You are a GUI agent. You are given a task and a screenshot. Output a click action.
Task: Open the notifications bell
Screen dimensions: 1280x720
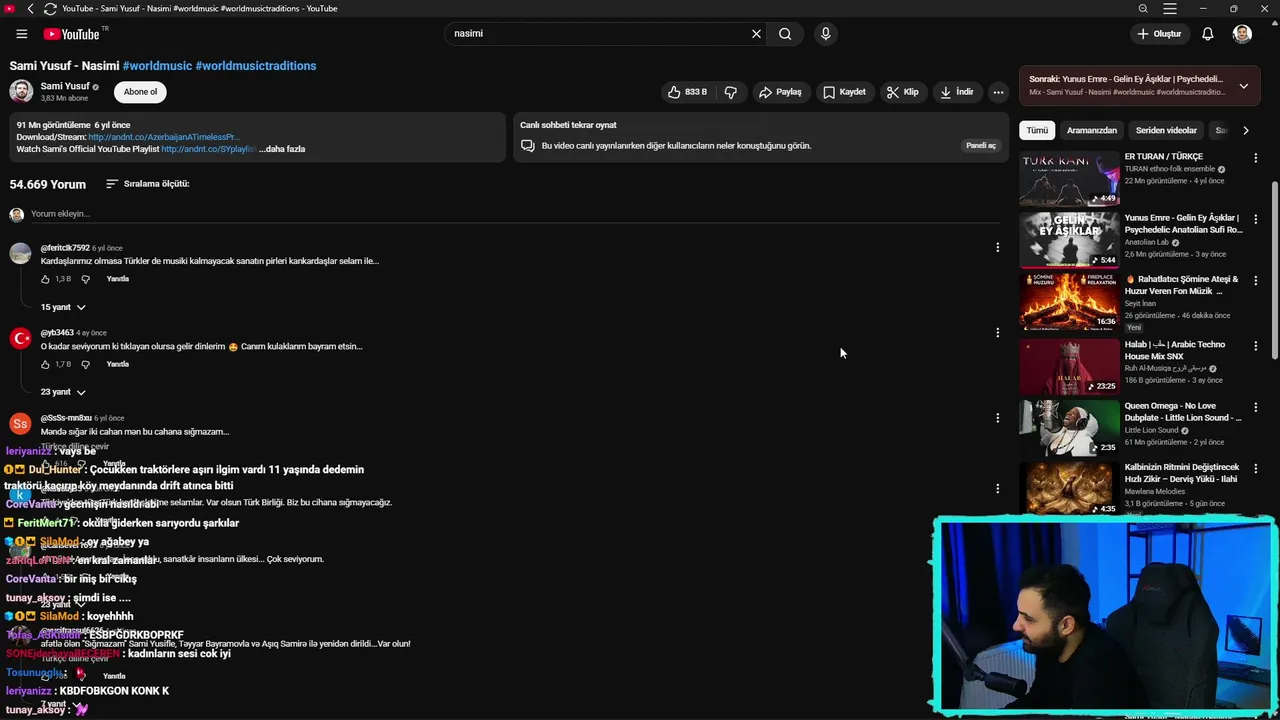(1208, 34)
